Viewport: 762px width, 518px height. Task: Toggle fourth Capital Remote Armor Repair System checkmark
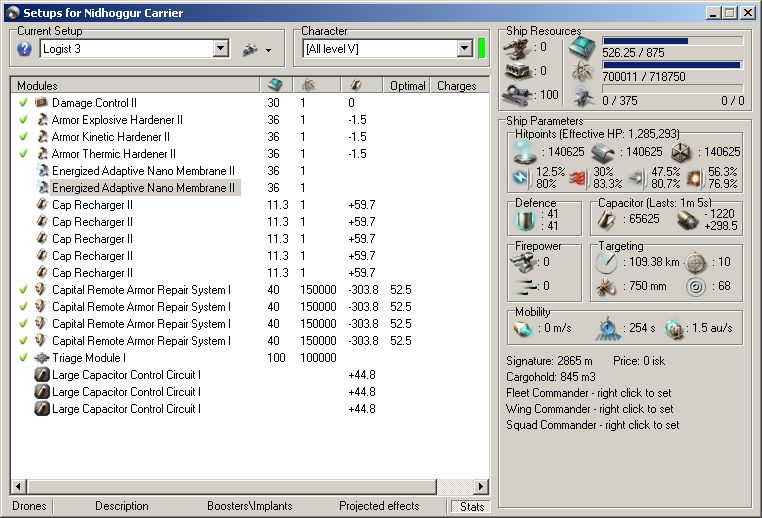(23, 341)
